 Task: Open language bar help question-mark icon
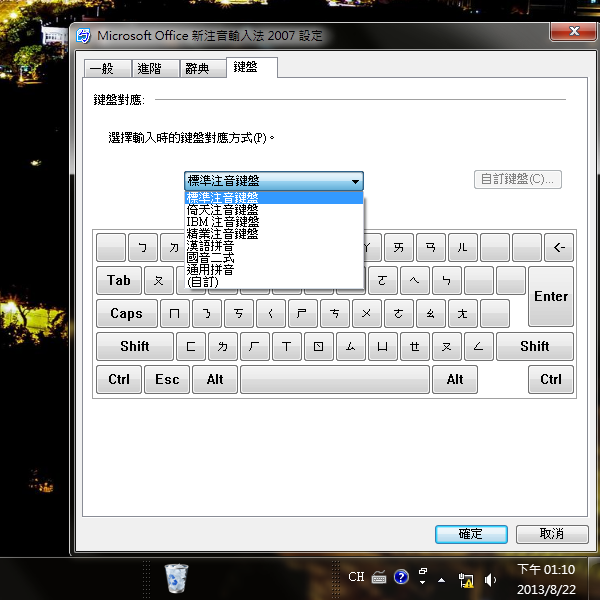coord(401,577)
